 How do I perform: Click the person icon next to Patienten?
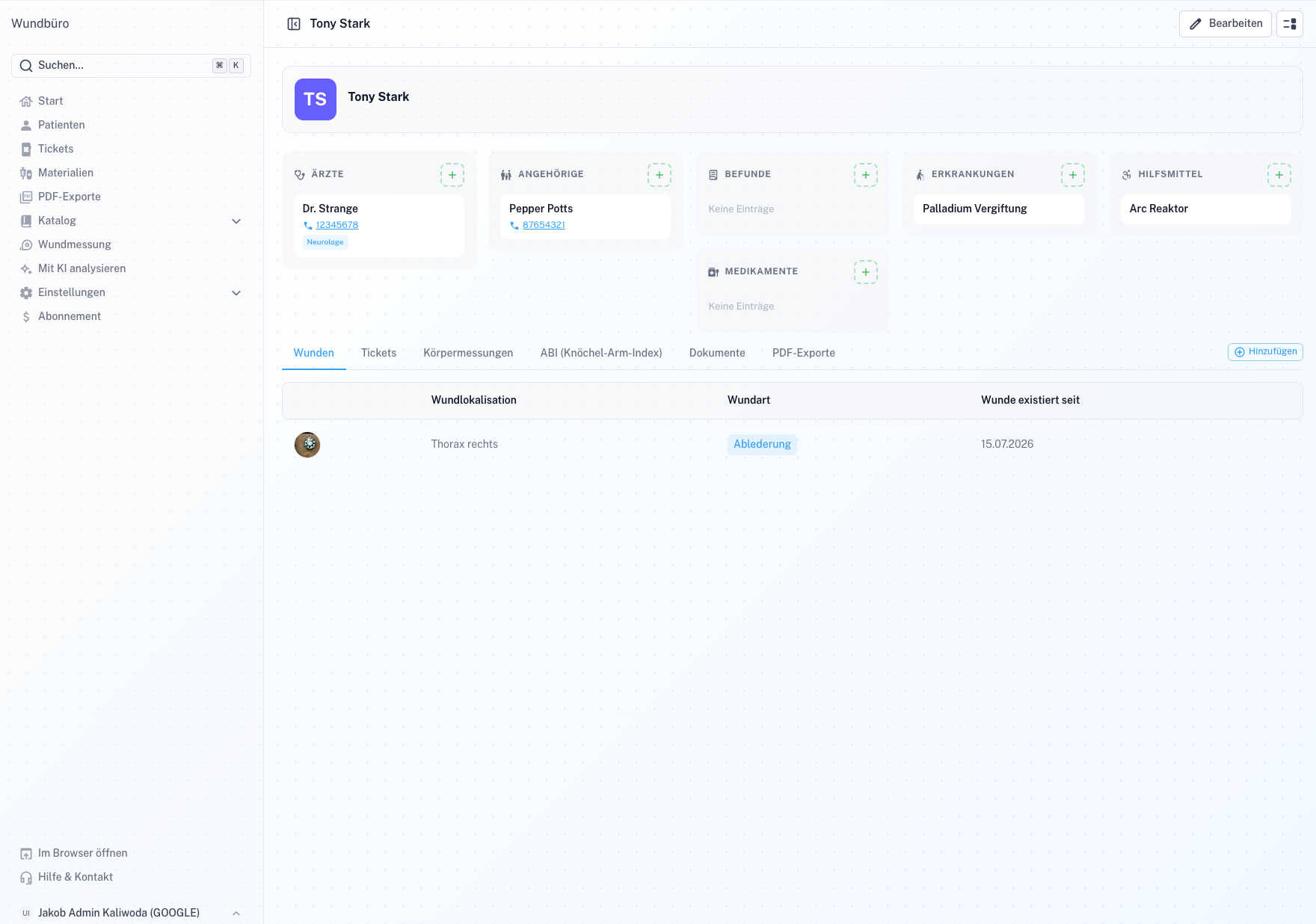pos(26,126)
